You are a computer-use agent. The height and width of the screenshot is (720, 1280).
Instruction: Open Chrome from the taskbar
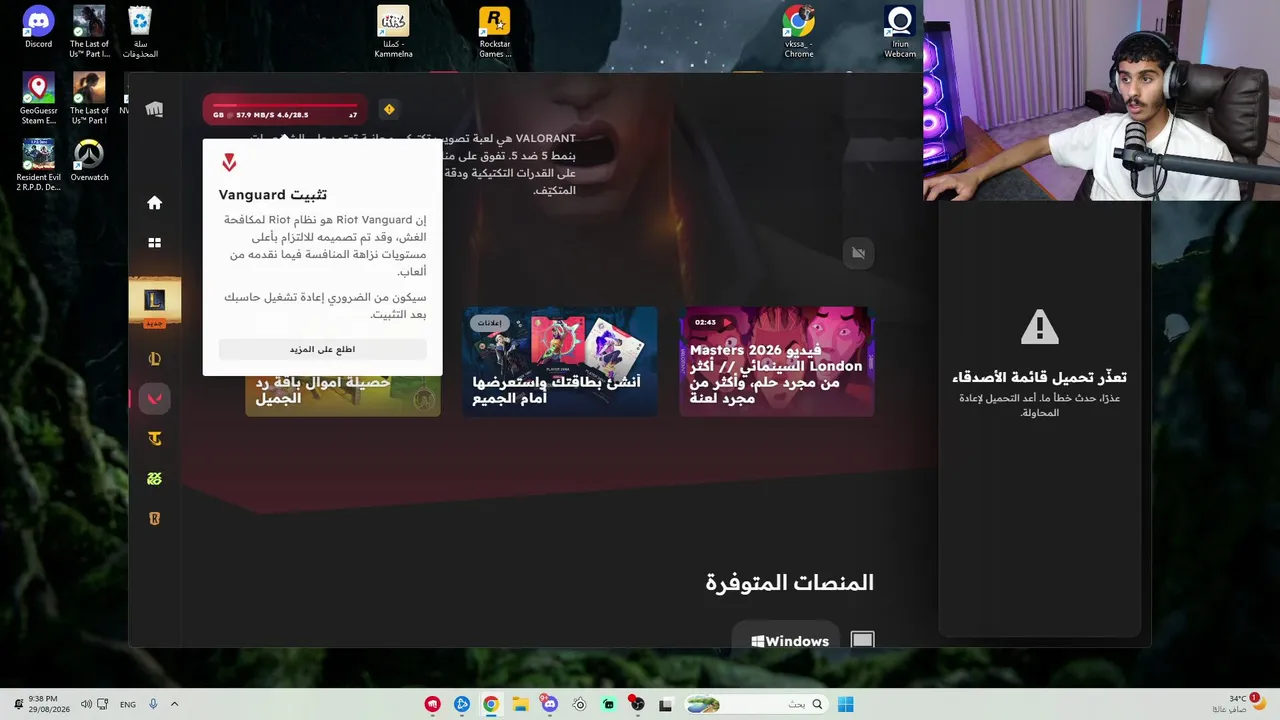click(x=491, y=705)
